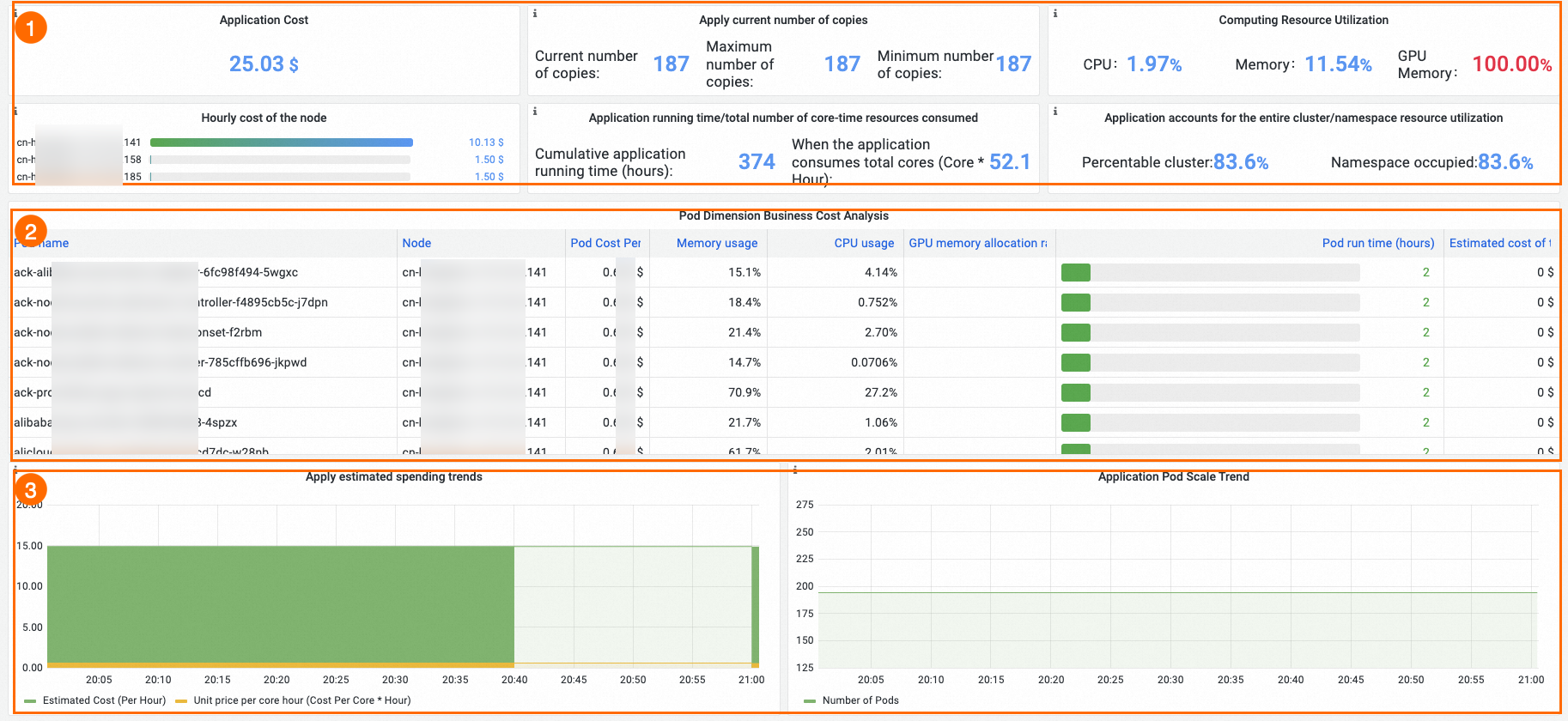The width and height of the screenshot is (1568, 721).
Task: Open the Application running time/total number title menu
Action: 783,118
